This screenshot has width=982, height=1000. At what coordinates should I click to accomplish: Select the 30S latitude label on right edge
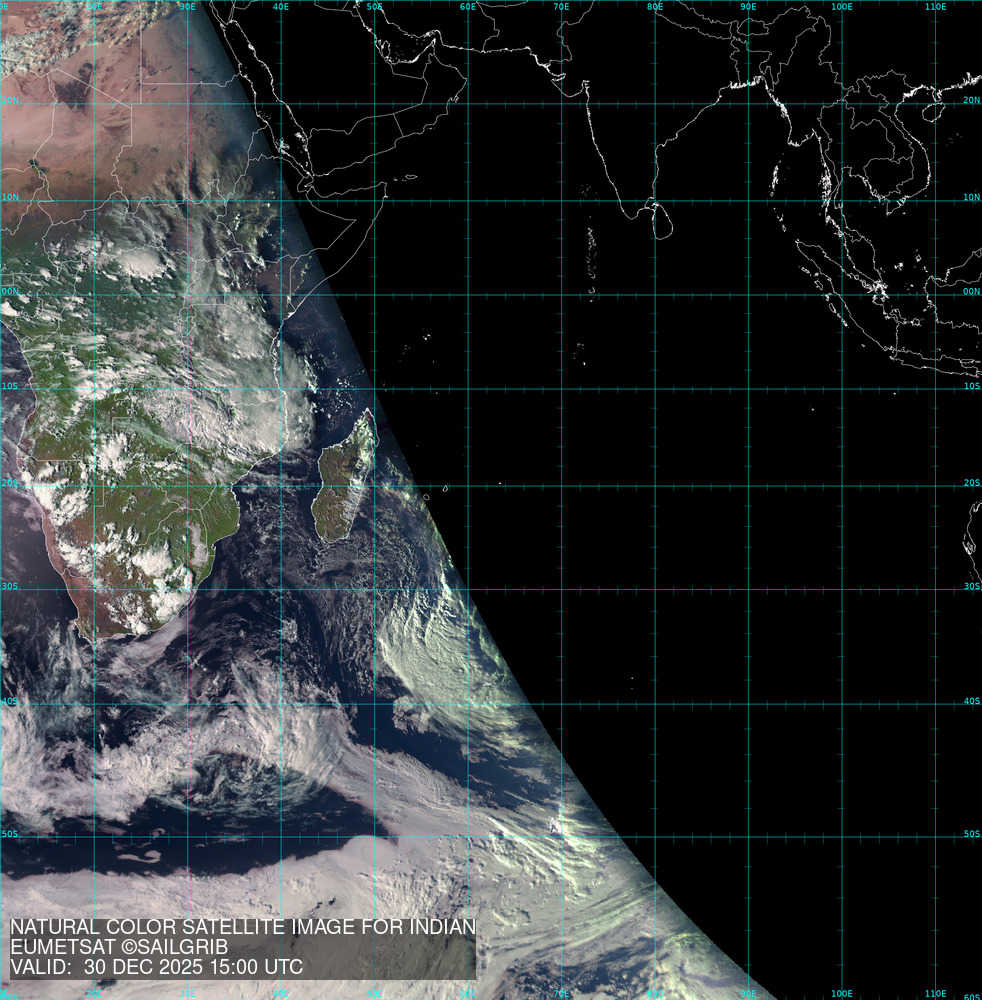[x=971, y=586]
